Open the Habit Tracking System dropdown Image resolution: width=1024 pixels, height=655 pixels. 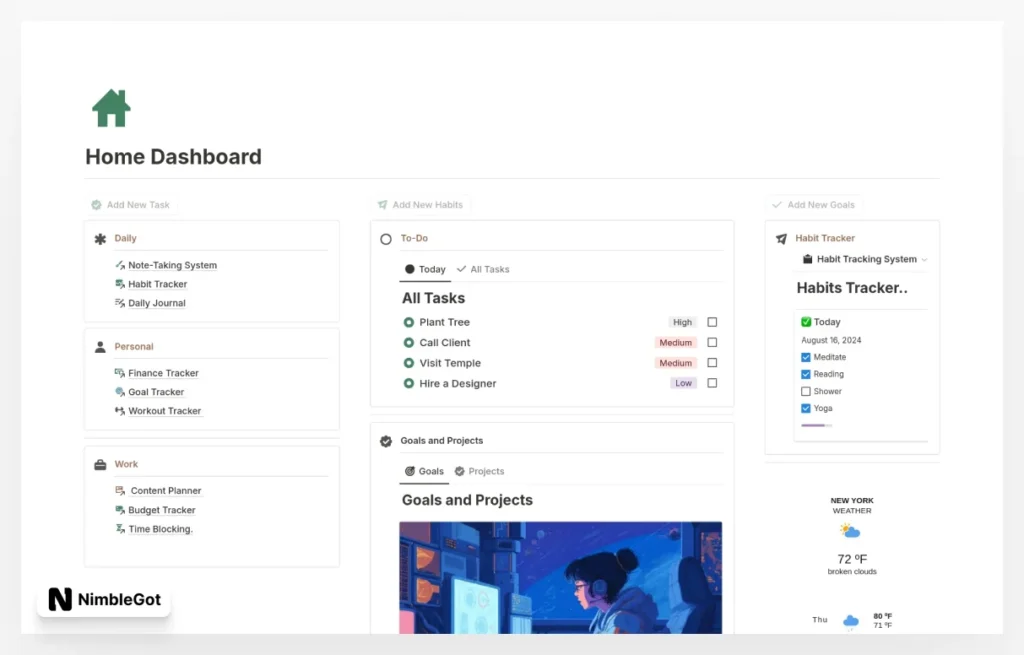coord(927,259)
